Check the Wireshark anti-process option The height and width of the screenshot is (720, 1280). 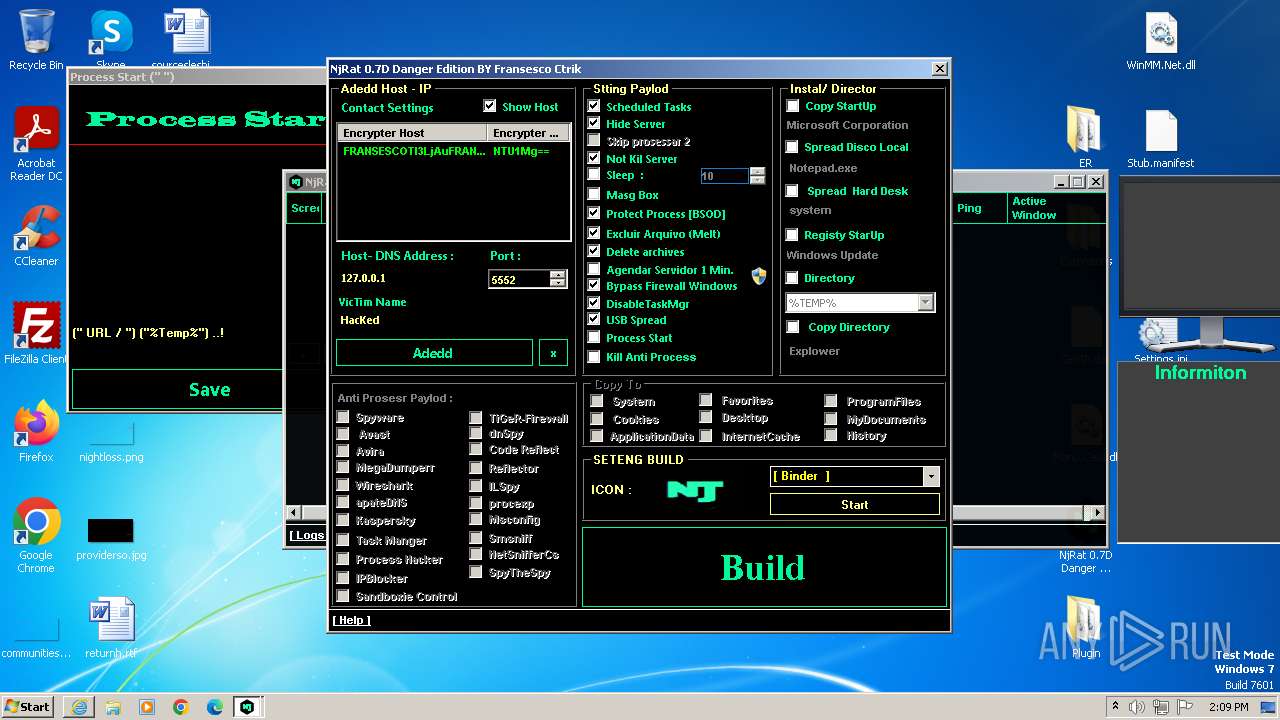(x=343, y=486)
